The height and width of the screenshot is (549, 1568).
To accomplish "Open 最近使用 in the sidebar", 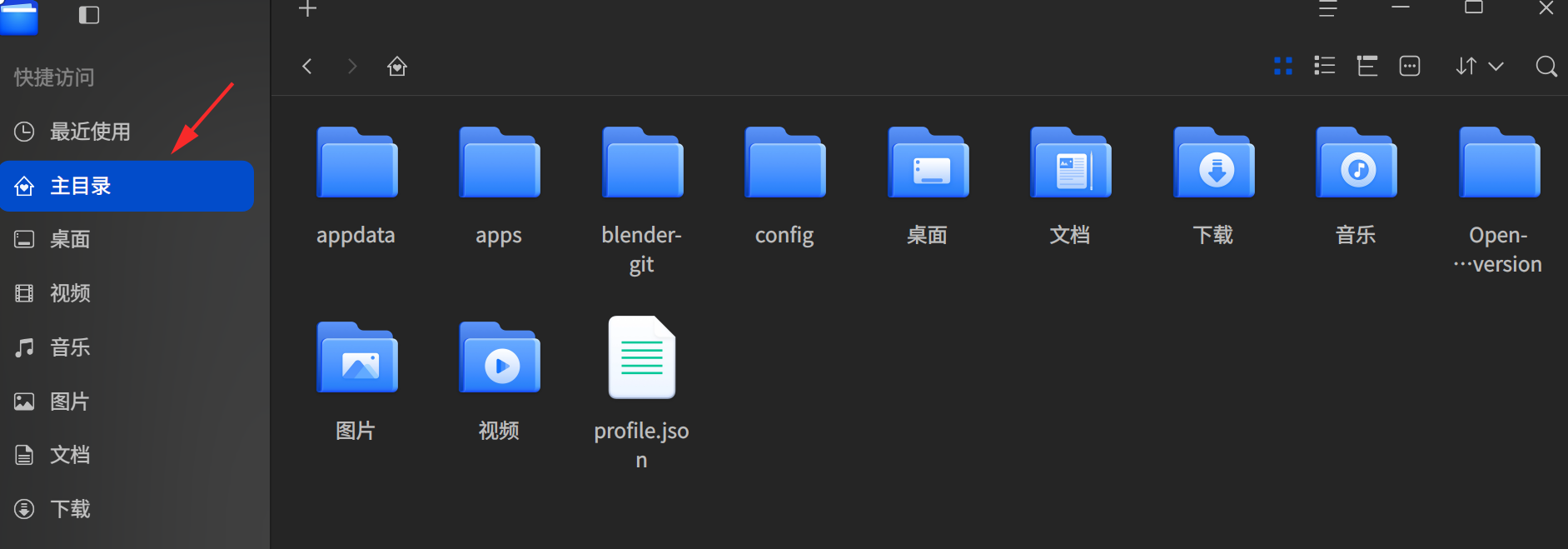I will [127, 132].
